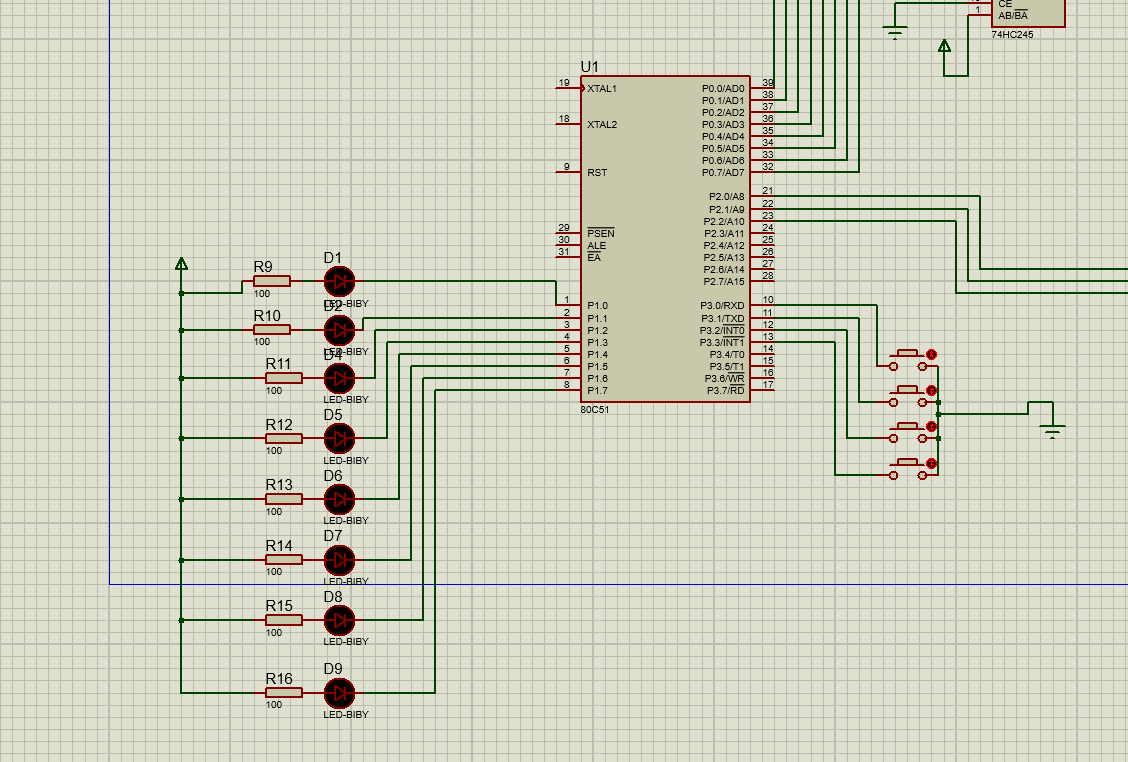Select the D6 LED symbol
The width and height of the screenshot is (1128, 762).
coord(340,499)
